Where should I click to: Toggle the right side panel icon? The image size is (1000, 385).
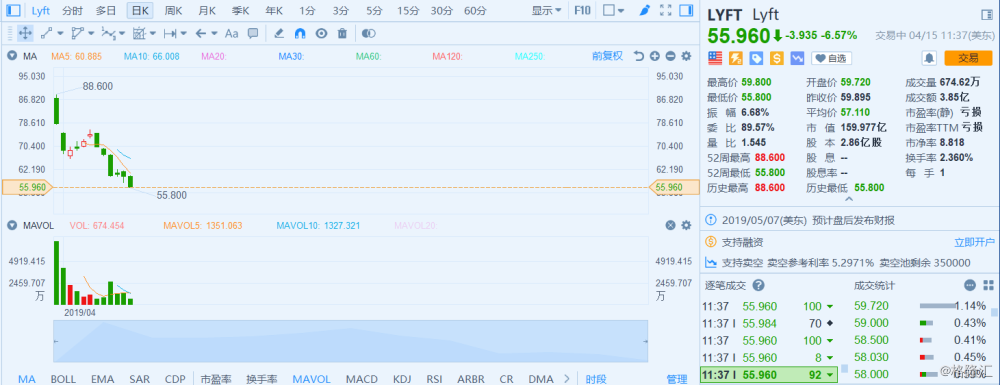[686, 10]
